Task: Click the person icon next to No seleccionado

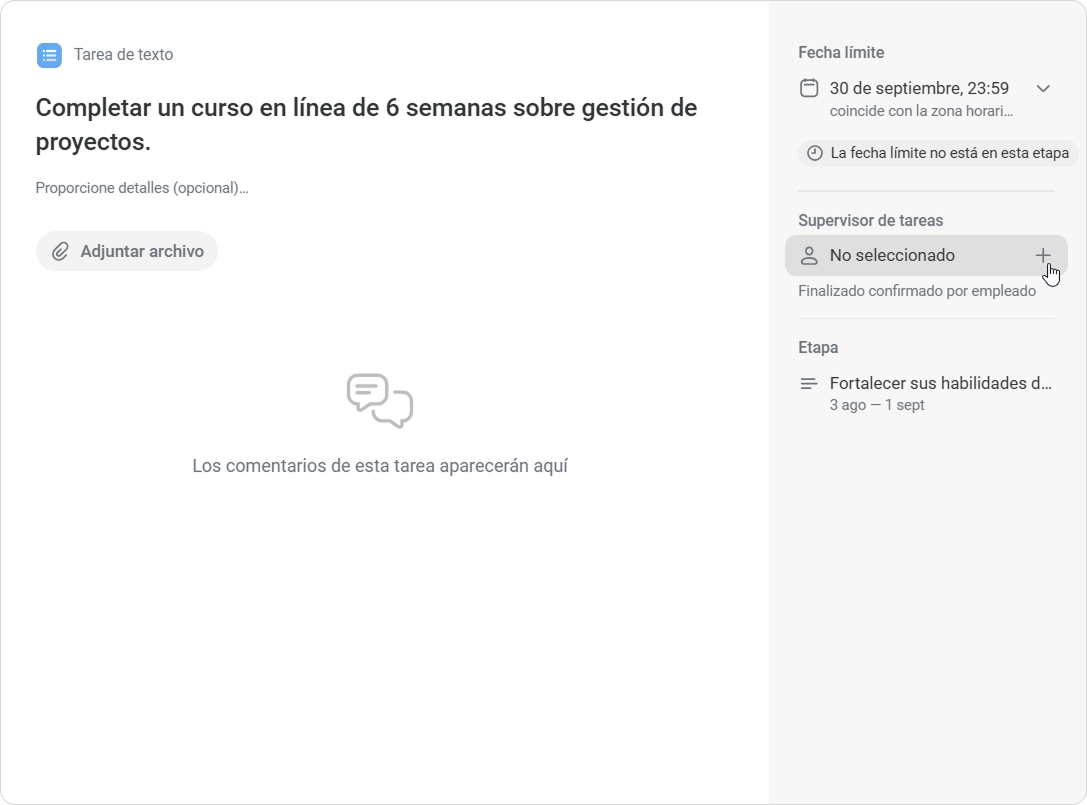Action: point(809,255)
